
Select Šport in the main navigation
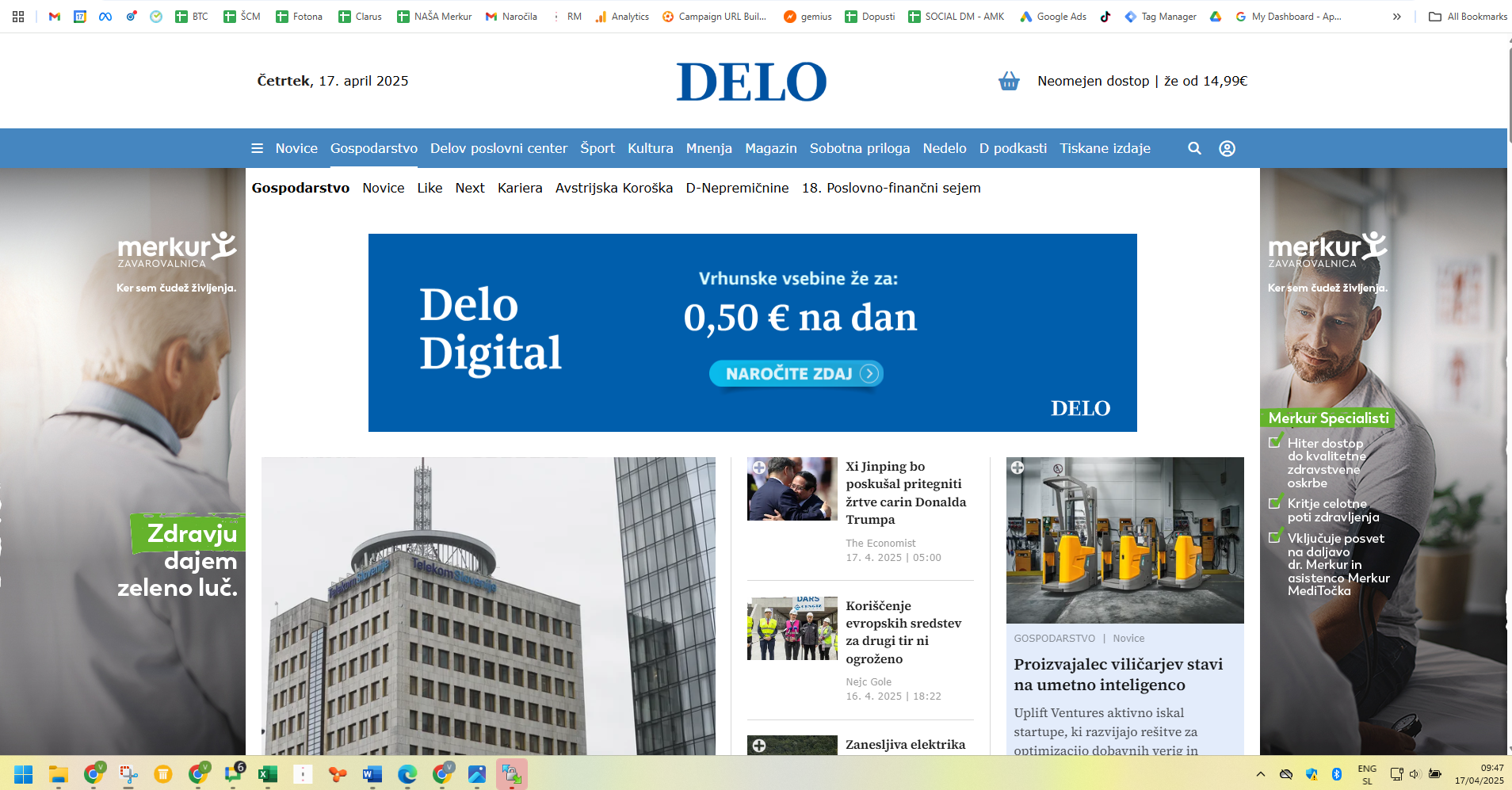tap(597, 148)
